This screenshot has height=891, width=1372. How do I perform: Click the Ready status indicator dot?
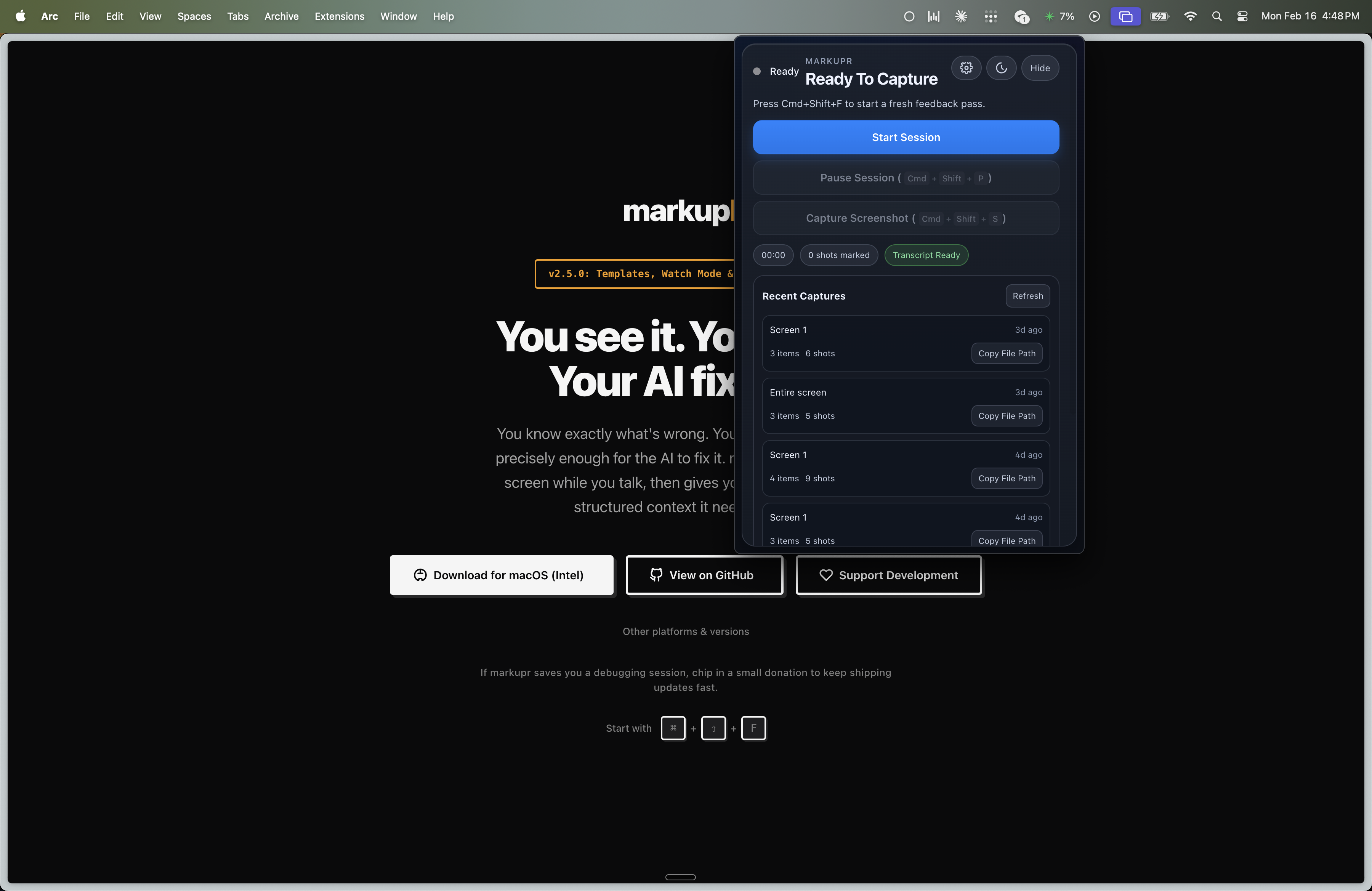point(757,72)
